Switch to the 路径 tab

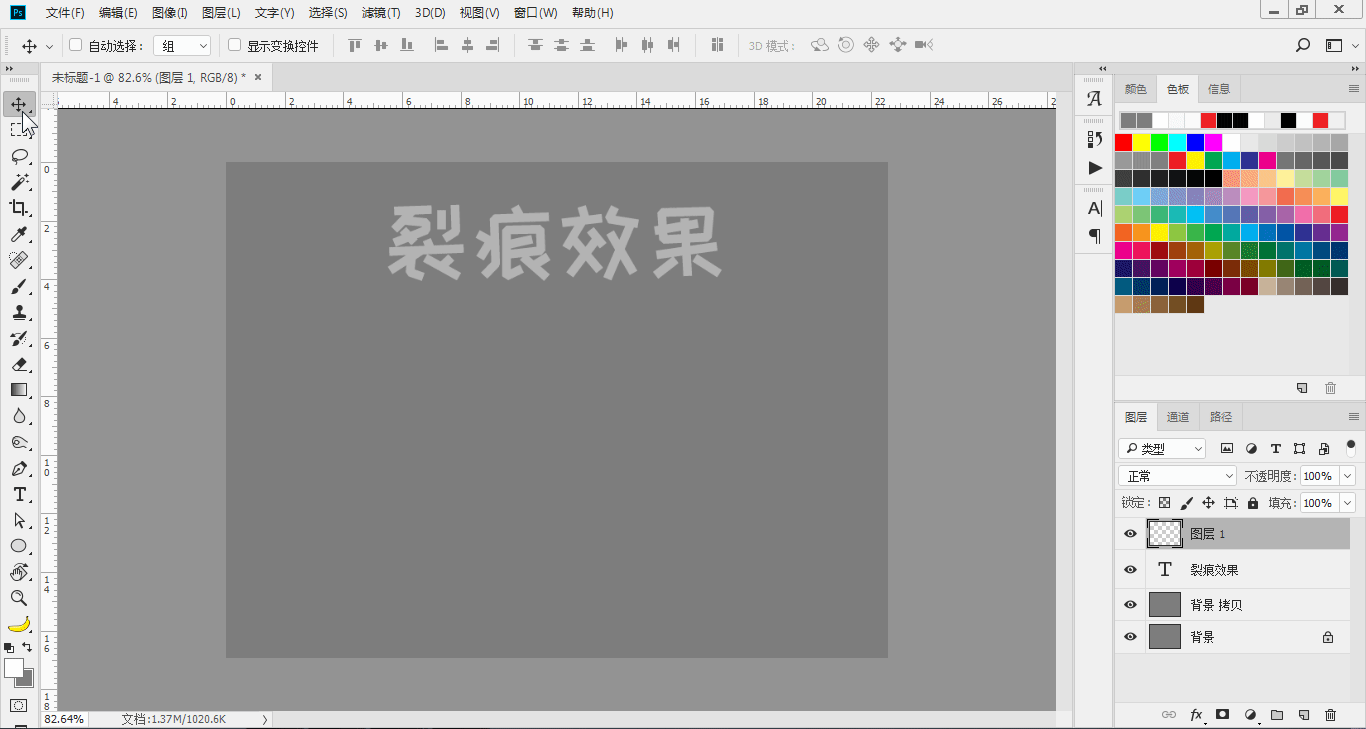click(1221, 417)
